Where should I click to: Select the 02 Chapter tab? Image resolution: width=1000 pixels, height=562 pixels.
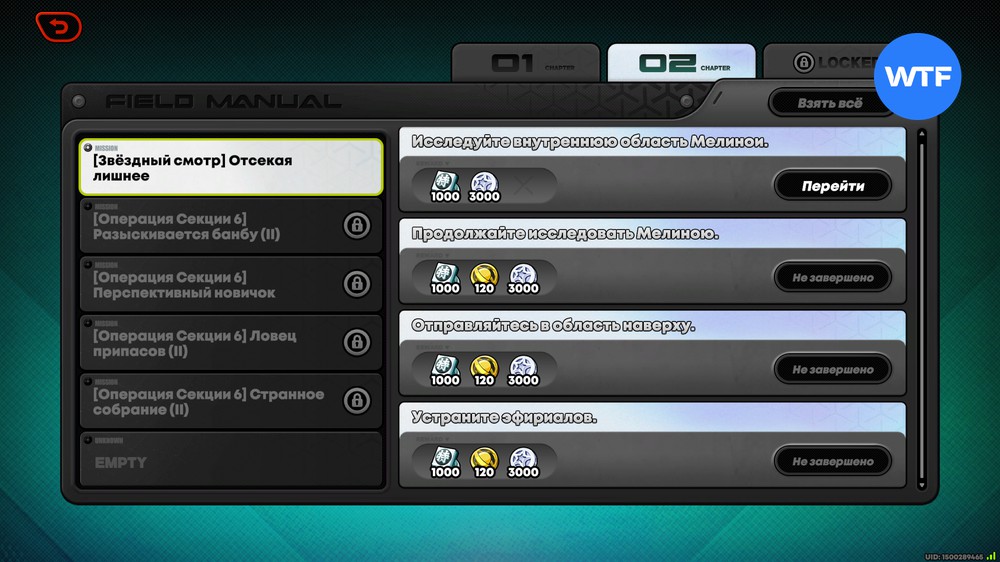point(682,64)
